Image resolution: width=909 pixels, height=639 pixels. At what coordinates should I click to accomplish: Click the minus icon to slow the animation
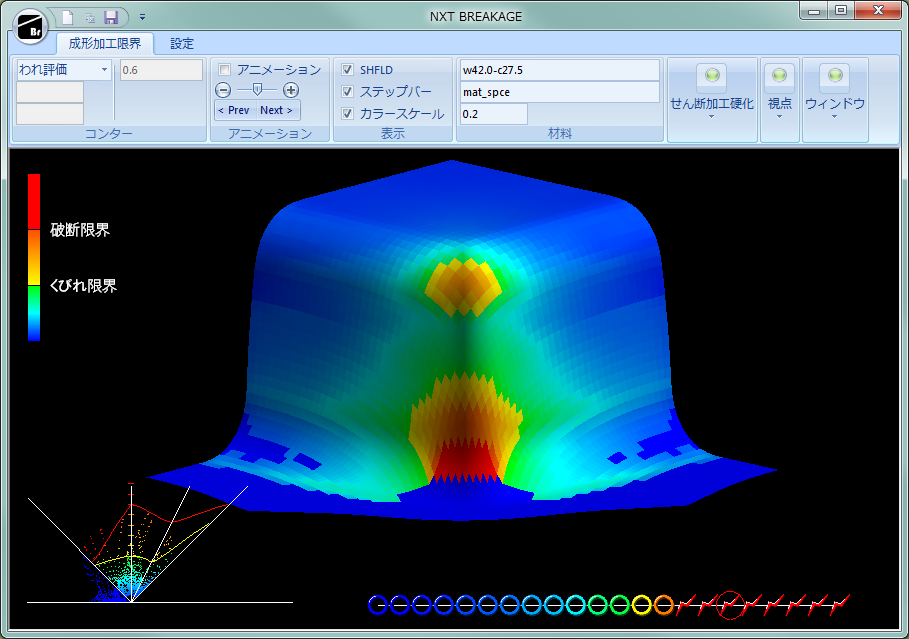[x=224, y=90]
